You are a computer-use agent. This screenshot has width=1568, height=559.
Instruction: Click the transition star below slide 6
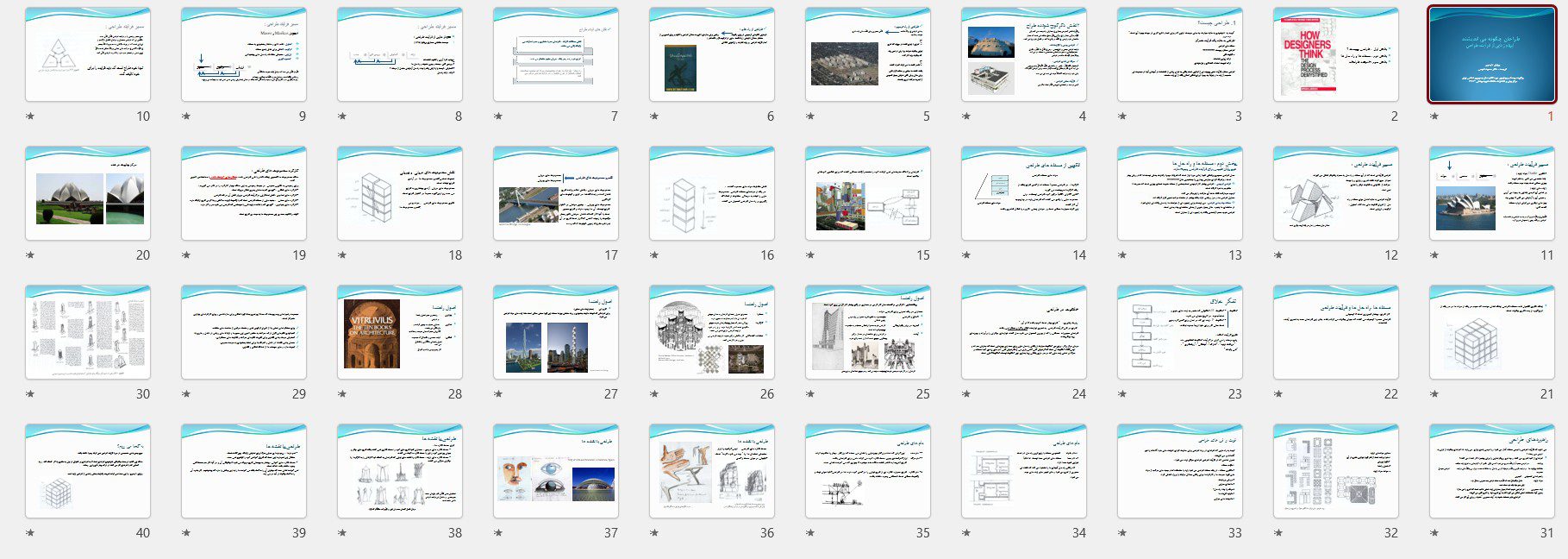(654, 116)
